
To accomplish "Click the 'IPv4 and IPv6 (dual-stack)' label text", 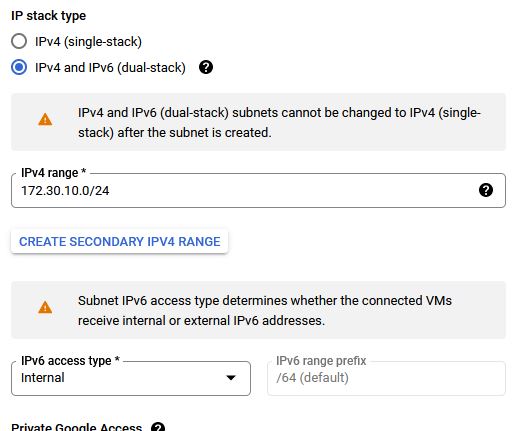I will tap(110, 68).
